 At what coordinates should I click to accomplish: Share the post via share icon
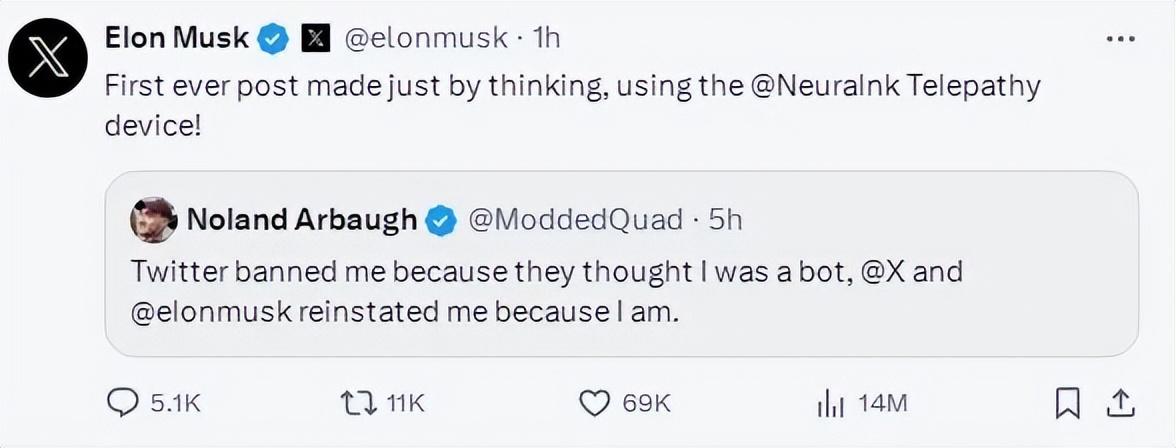click(1121, 402)
